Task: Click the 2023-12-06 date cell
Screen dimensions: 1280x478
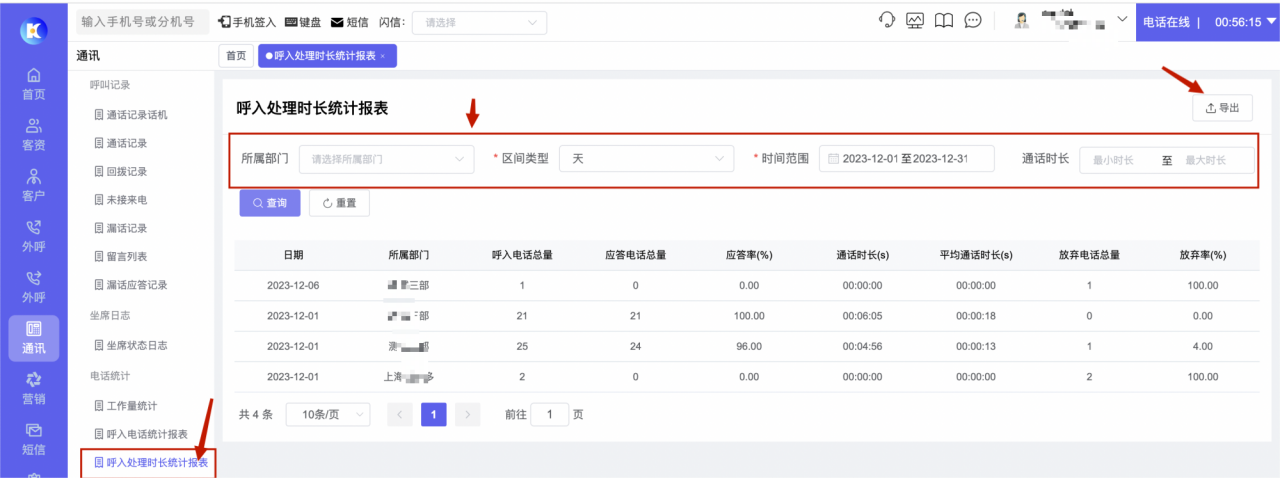Action: [293, 285]
